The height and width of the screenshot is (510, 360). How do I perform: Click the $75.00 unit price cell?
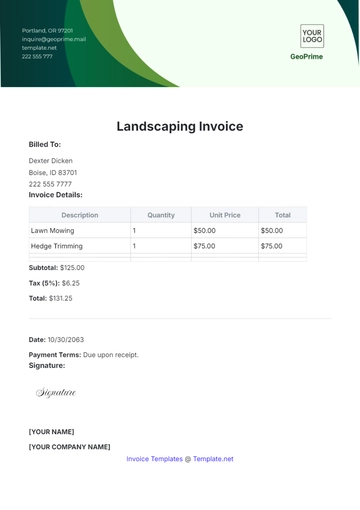(225, 246)
